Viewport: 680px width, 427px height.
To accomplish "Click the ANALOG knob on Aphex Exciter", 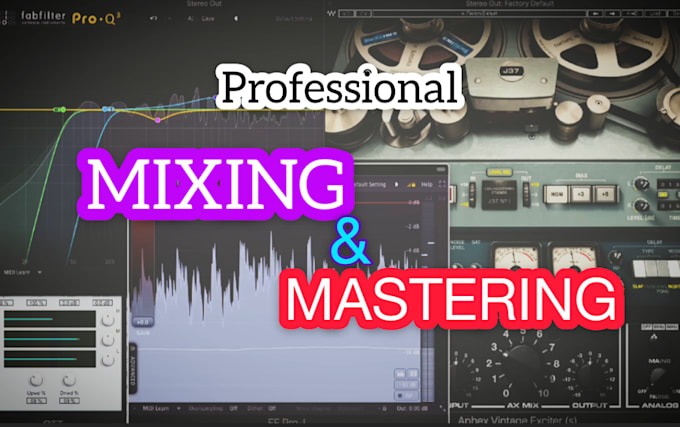I will pyautogui.click(x=659, y=378).
